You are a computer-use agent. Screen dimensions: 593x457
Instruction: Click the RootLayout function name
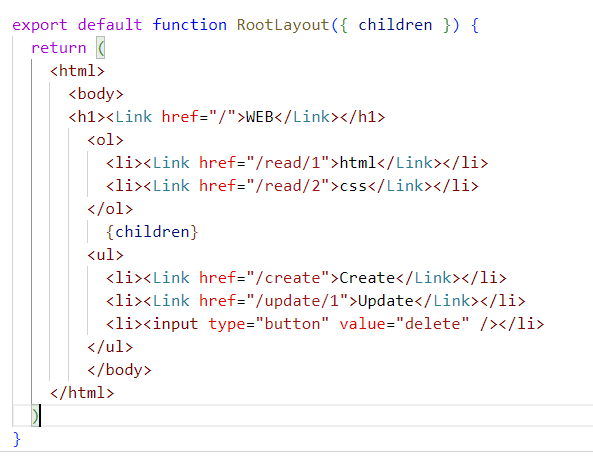(x=283, y=25)
